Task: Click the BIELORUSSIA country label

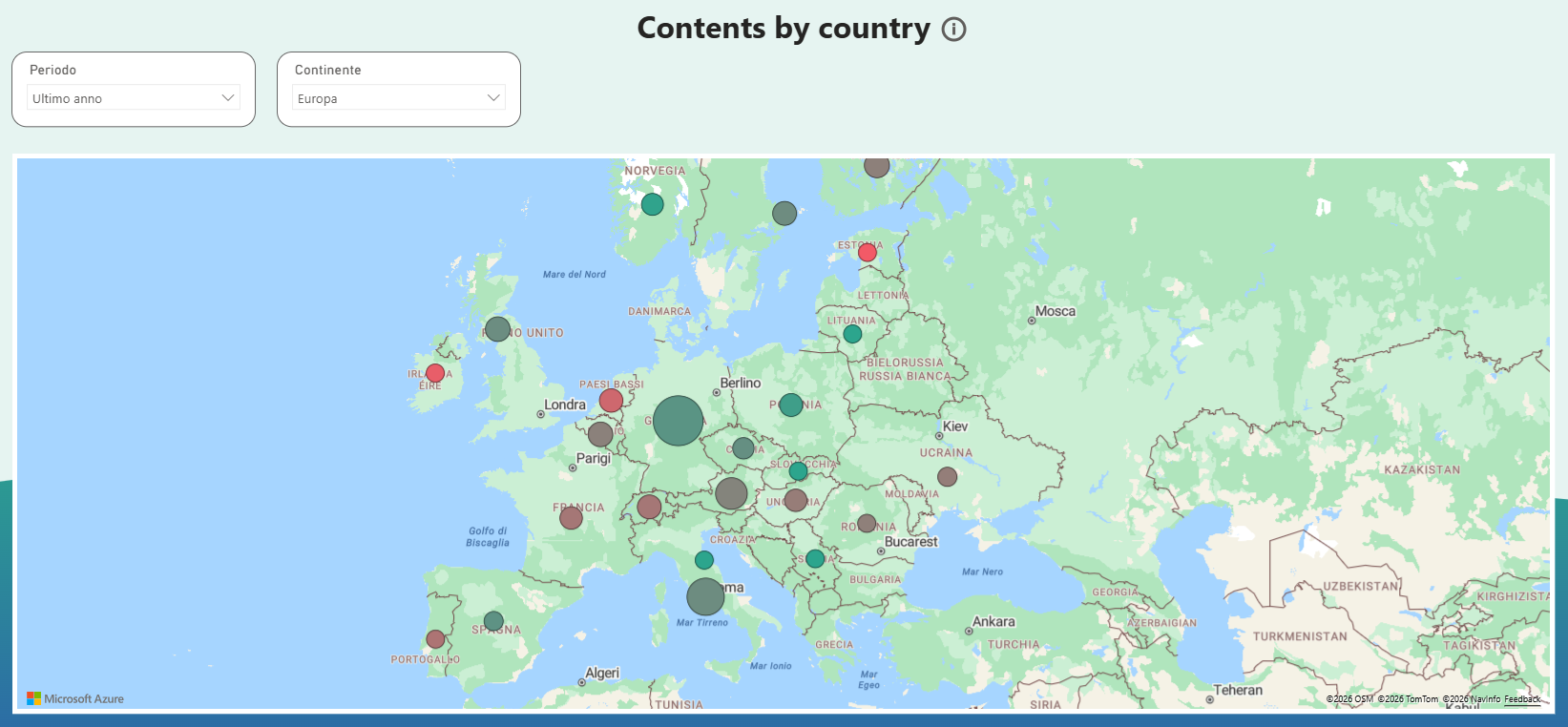Action: 905,363
